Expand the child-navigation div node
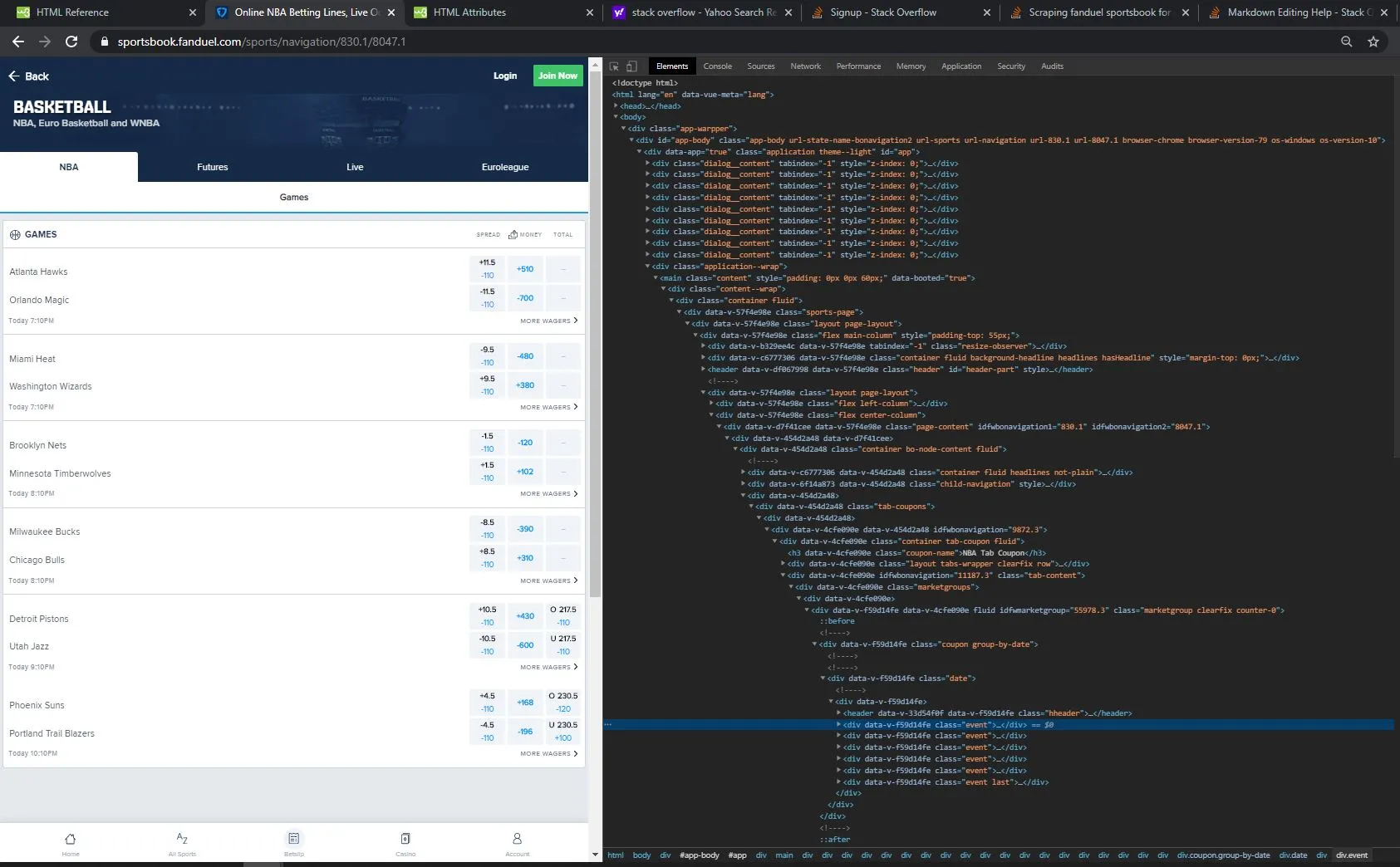The height and width of the screenshot is (867, 1400). tap(744, 484)
